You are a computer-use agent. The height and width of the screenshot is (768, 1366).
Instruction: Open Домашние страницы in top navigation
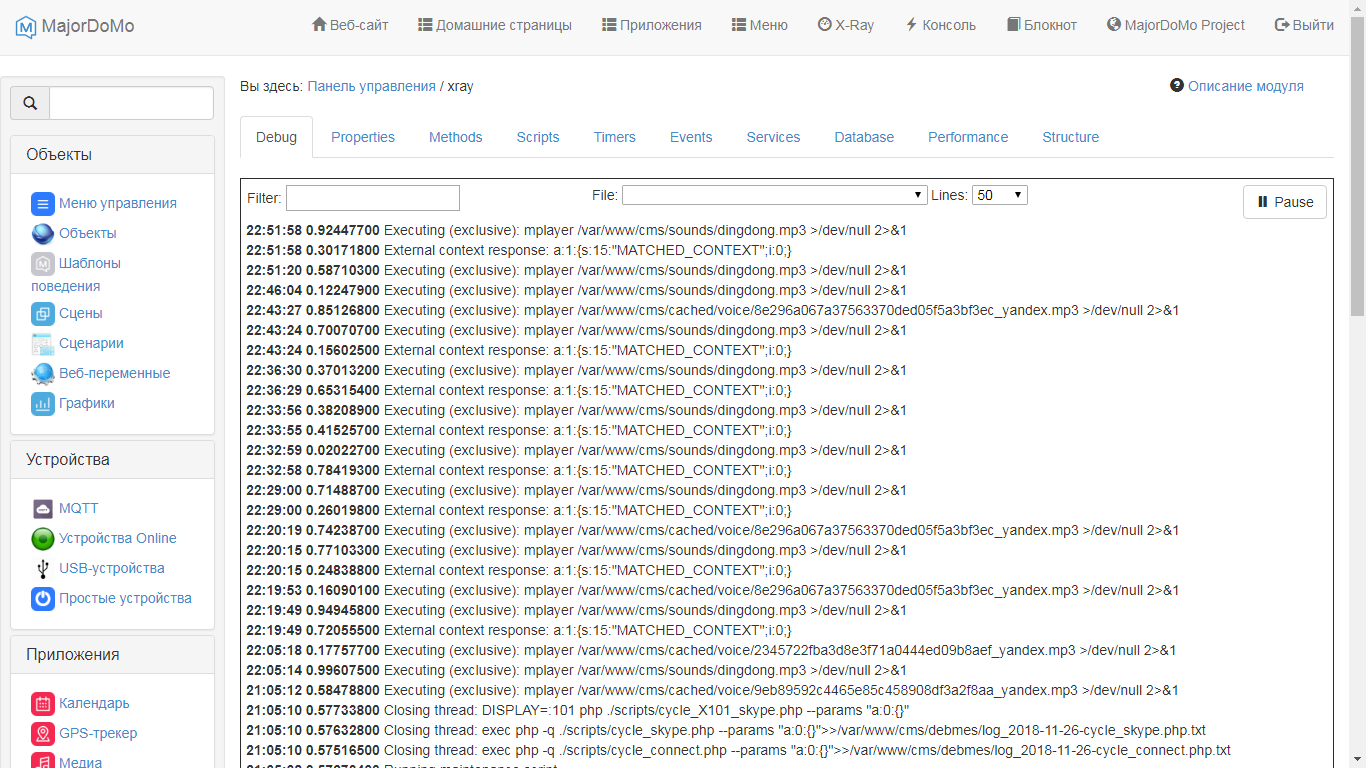tap(495, 25)
